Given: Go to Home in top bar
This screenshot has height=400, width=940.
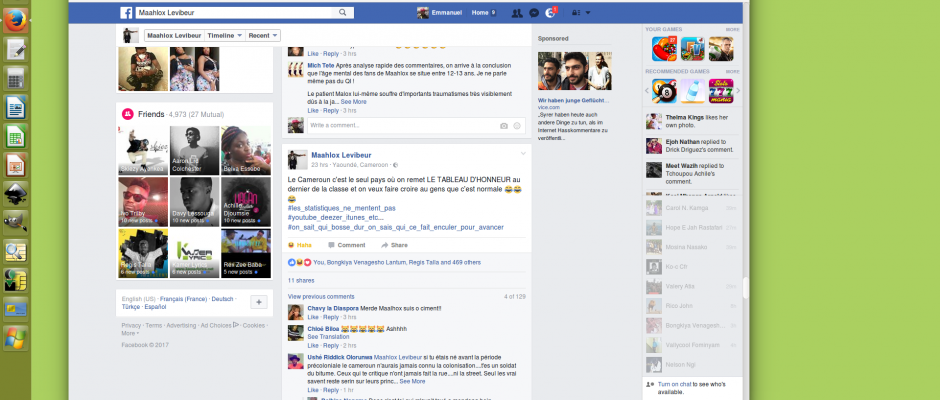Looking at the screenshot, I should pos(480,12).
